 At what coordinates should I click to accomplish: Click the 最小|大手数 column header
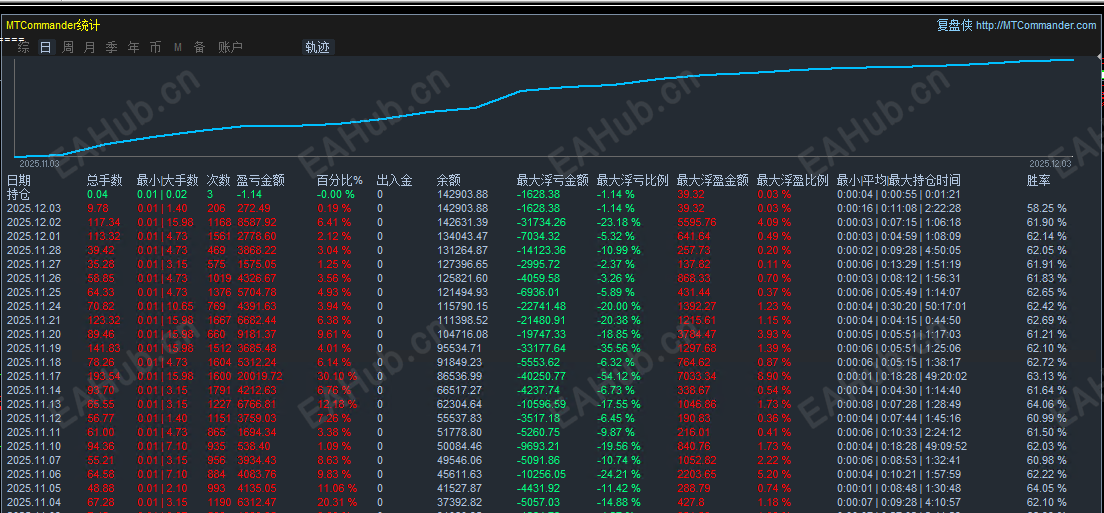[168, 181]
